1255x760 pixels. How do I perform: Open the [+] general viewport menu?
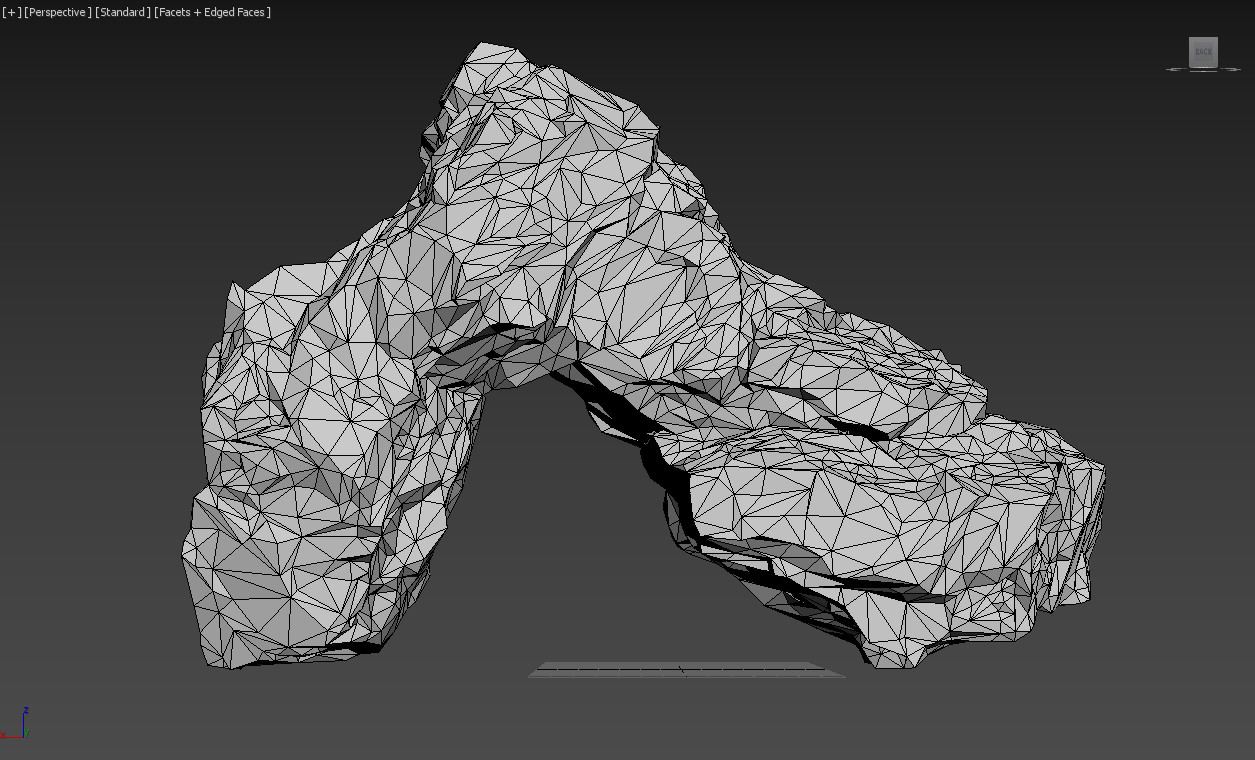point(10,12)
